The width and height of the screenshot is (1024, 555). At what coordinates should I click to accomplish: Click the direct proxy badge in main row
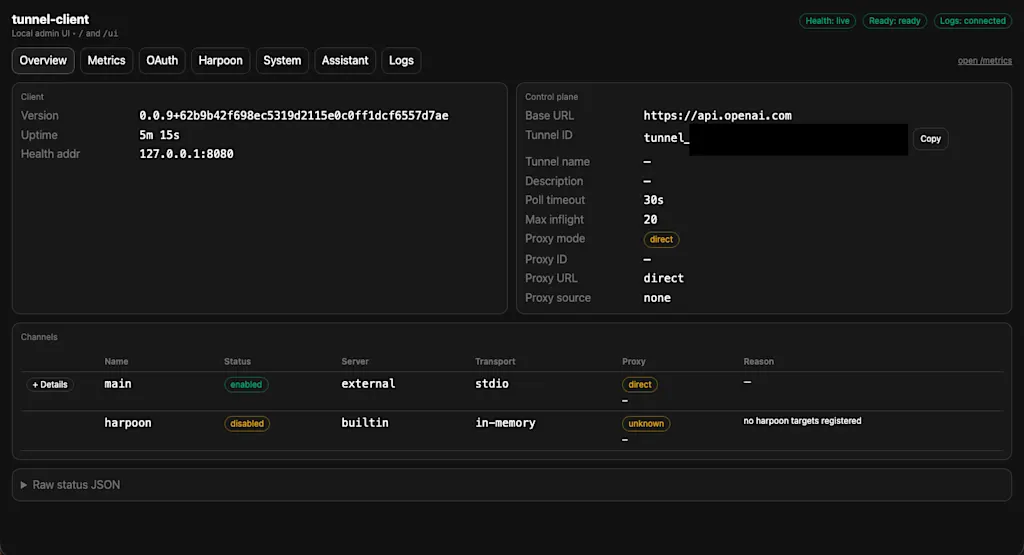639,385
